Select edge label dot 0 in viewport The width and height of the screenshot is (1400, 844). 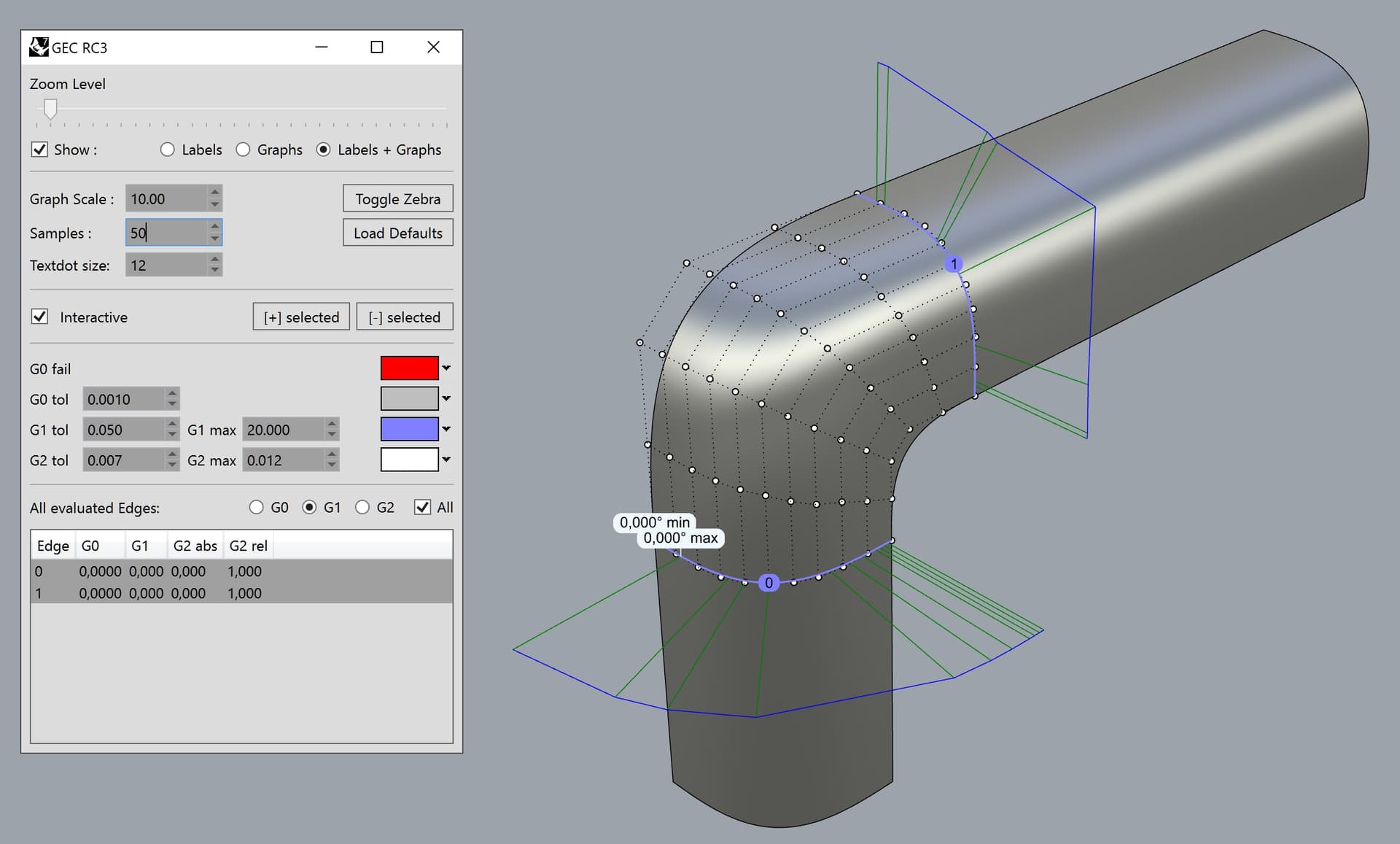click(x=769, y=583)
